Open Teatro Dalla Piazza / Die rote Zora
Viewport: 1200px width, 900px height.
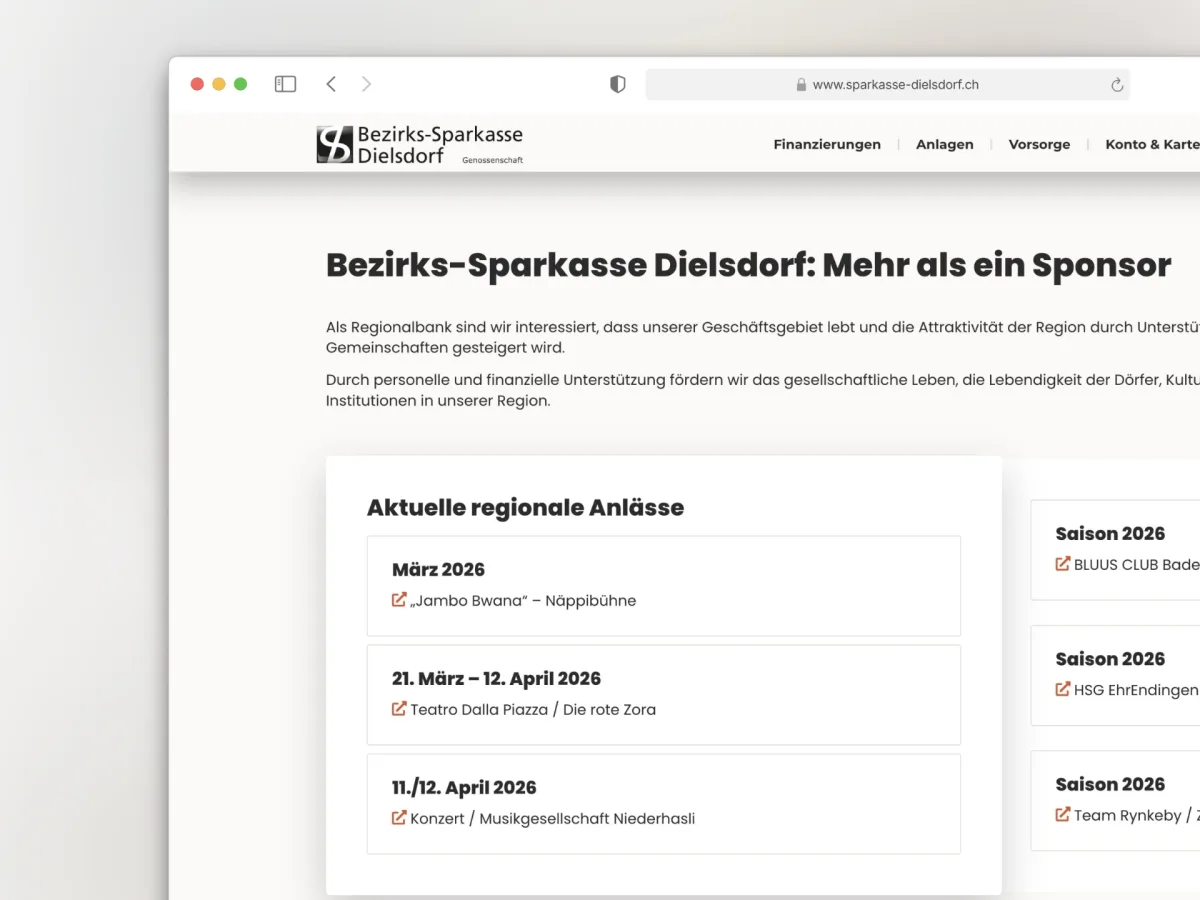533,710
